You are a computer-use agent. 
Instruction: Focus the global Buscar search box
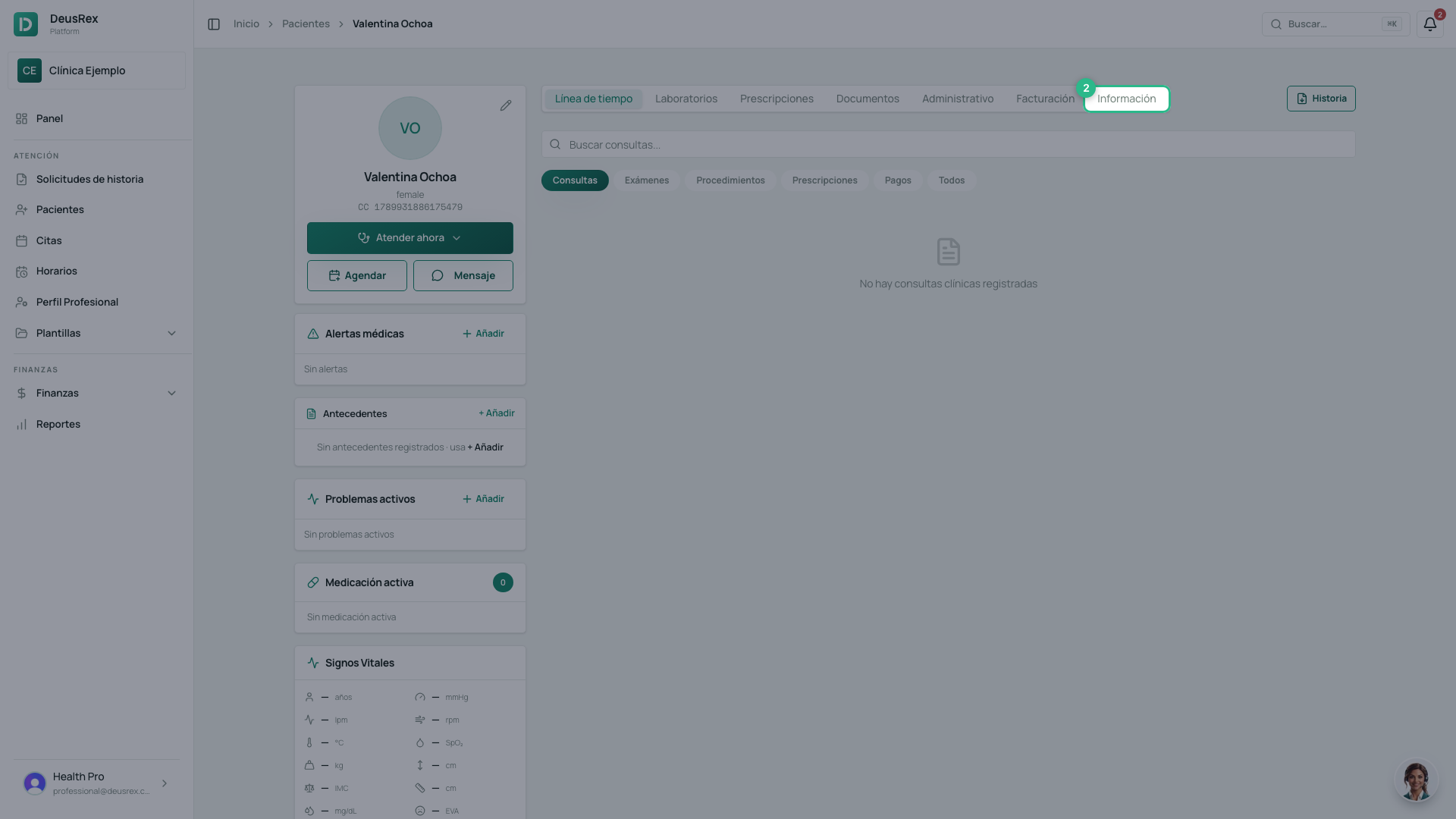point(1335,24)
